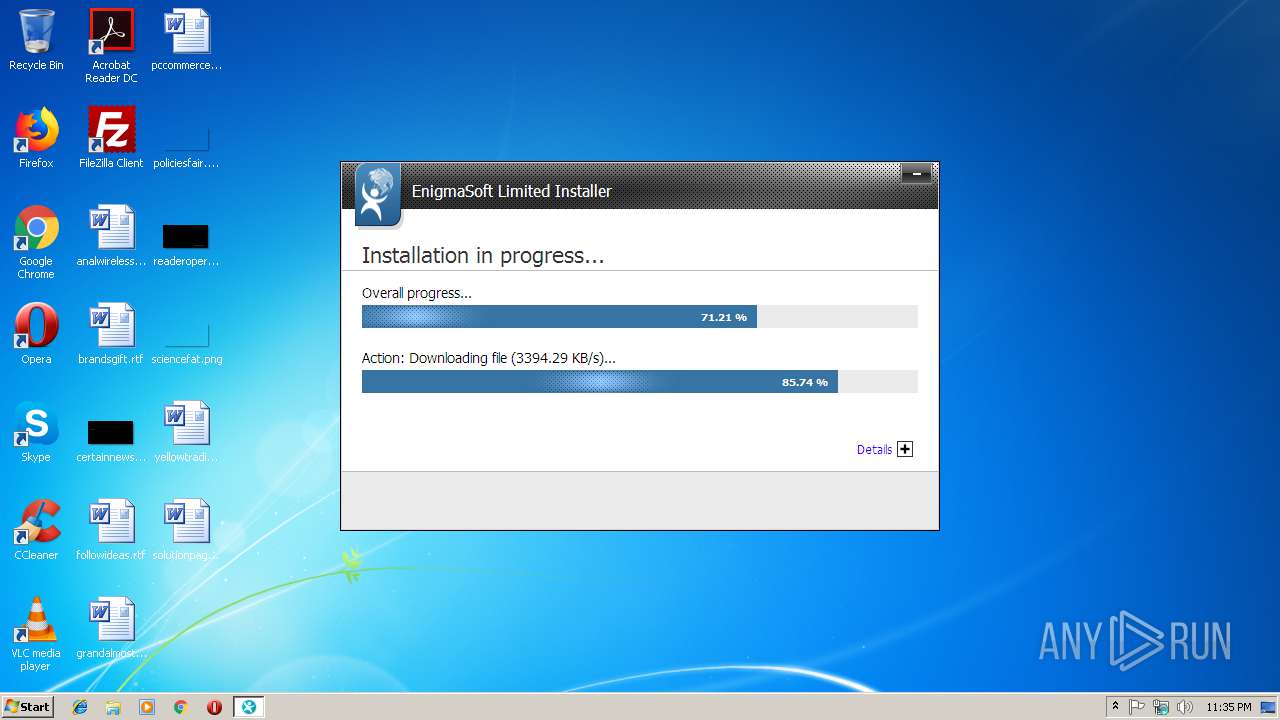Click the 'Installation in progress...' heading

click(483, 256)
